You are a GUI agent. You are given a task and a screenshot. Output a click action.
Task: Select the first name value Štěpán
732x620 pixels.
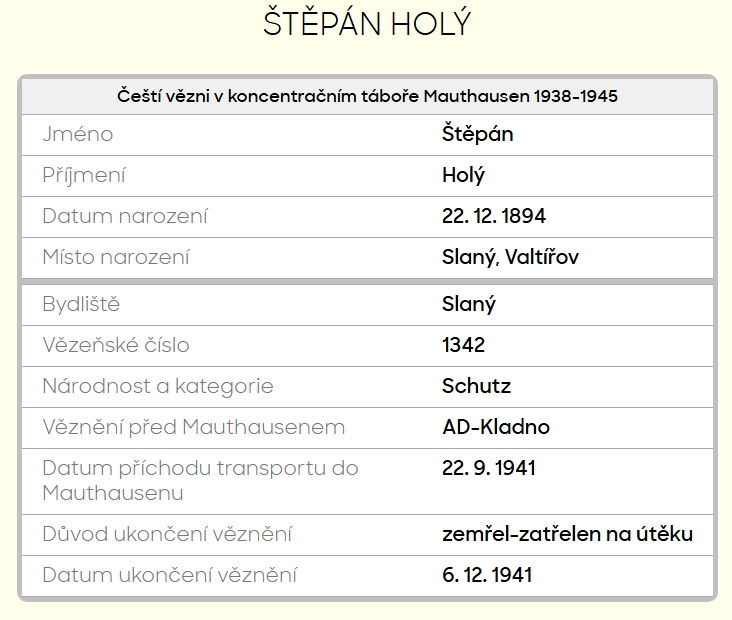[477, 134]
